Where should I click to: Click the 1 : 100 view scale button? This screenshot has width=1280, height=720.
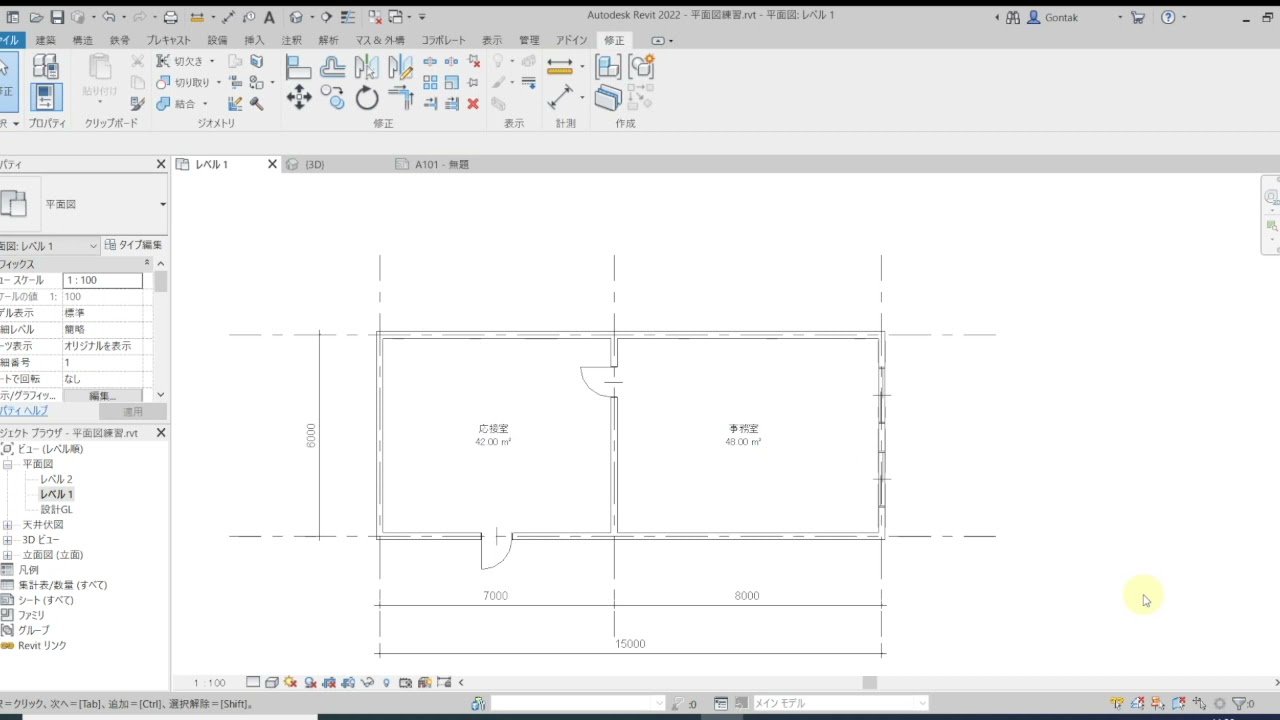point(209,683)
